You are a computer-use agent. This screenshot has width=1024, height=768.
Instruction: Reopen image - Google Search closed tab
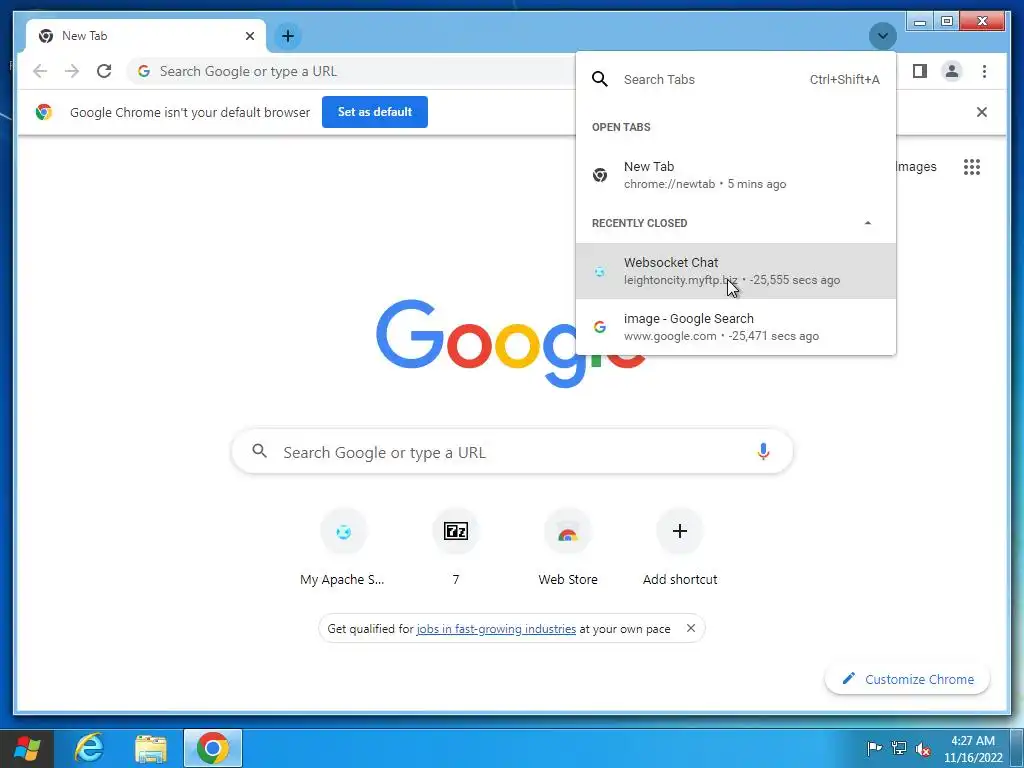click(x=735, y=327)
